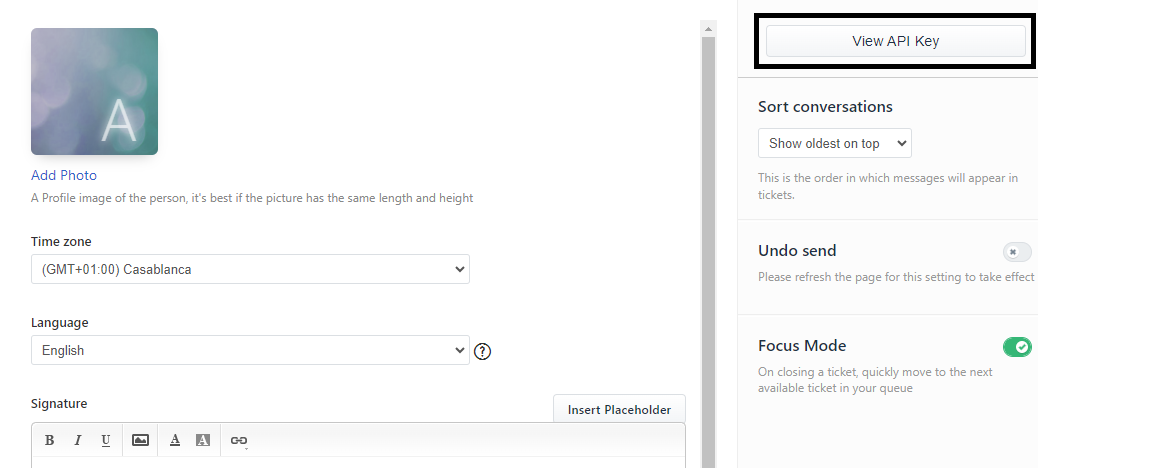This screenshot has height=472, width=1150.
Task: Toggle italic in the signature editor
Action: (x=77, y=440)
